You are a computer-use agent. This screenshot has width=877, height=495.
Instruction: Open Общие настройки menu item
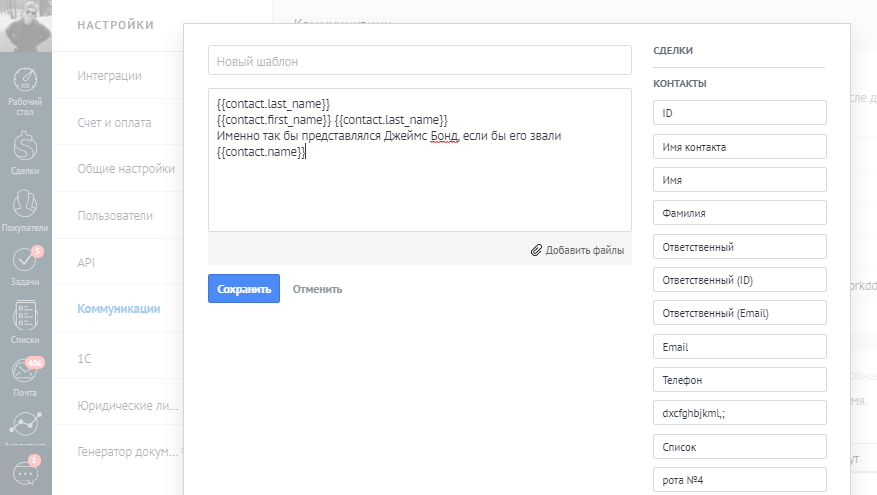(126, 169)
